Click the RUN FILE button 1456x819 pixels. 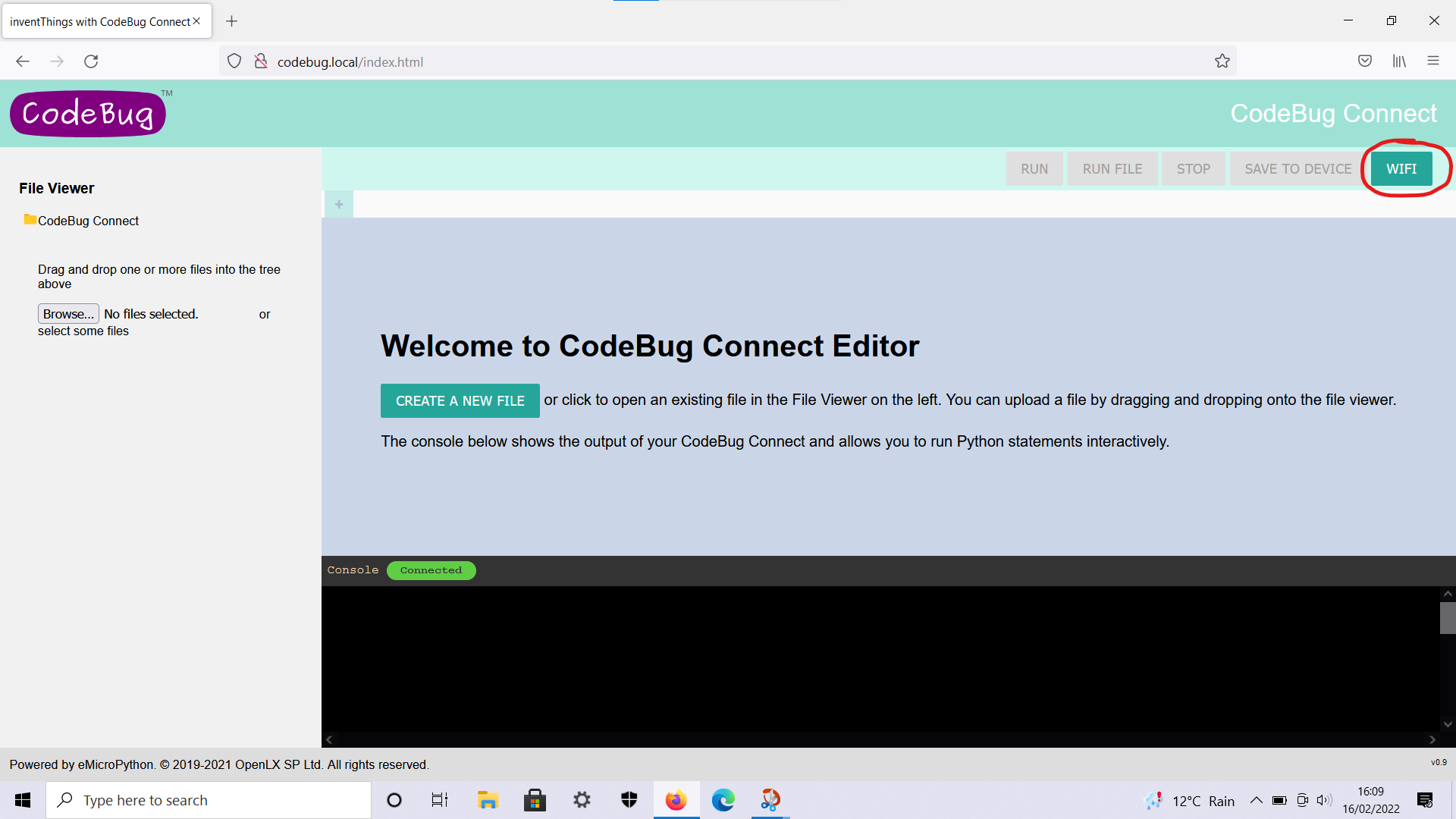click(x=1113, y=168)
